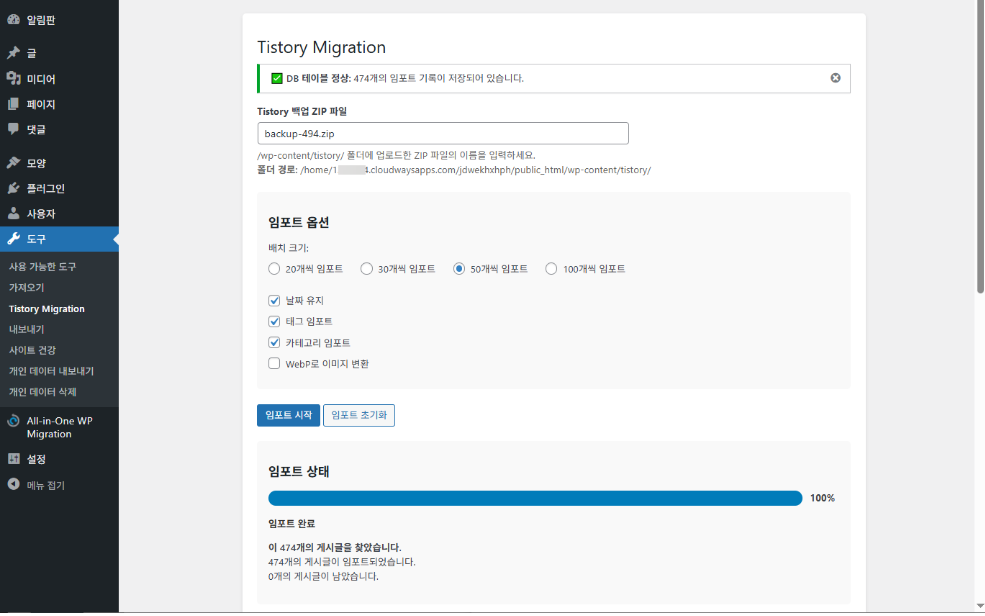Click the 글 pushpin icon
Image resolution: width=985 pixels, height=616 pixels.
(13, 53)
